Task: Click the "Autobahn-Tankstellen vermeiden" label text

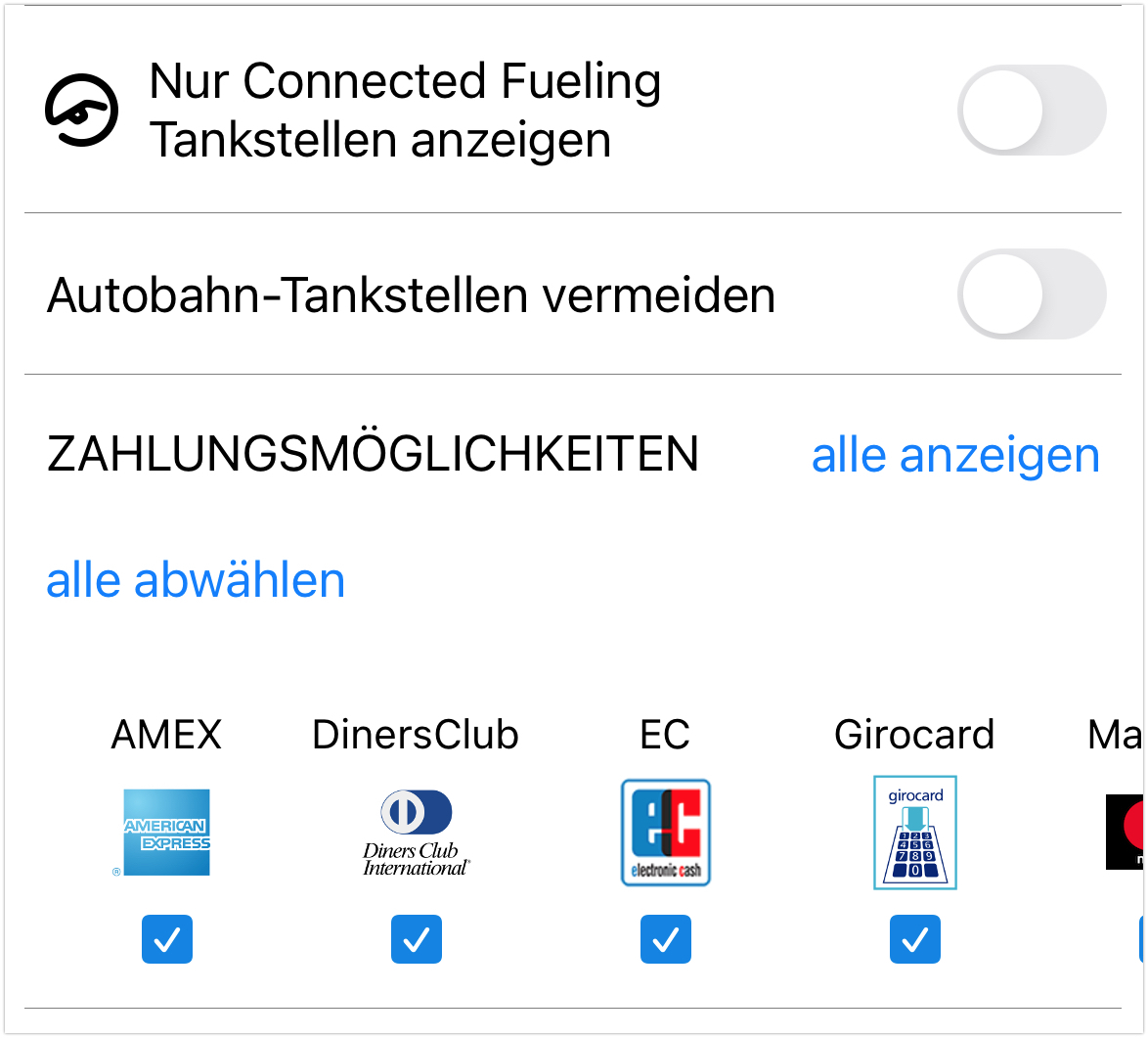Action: tap(411, 294)
